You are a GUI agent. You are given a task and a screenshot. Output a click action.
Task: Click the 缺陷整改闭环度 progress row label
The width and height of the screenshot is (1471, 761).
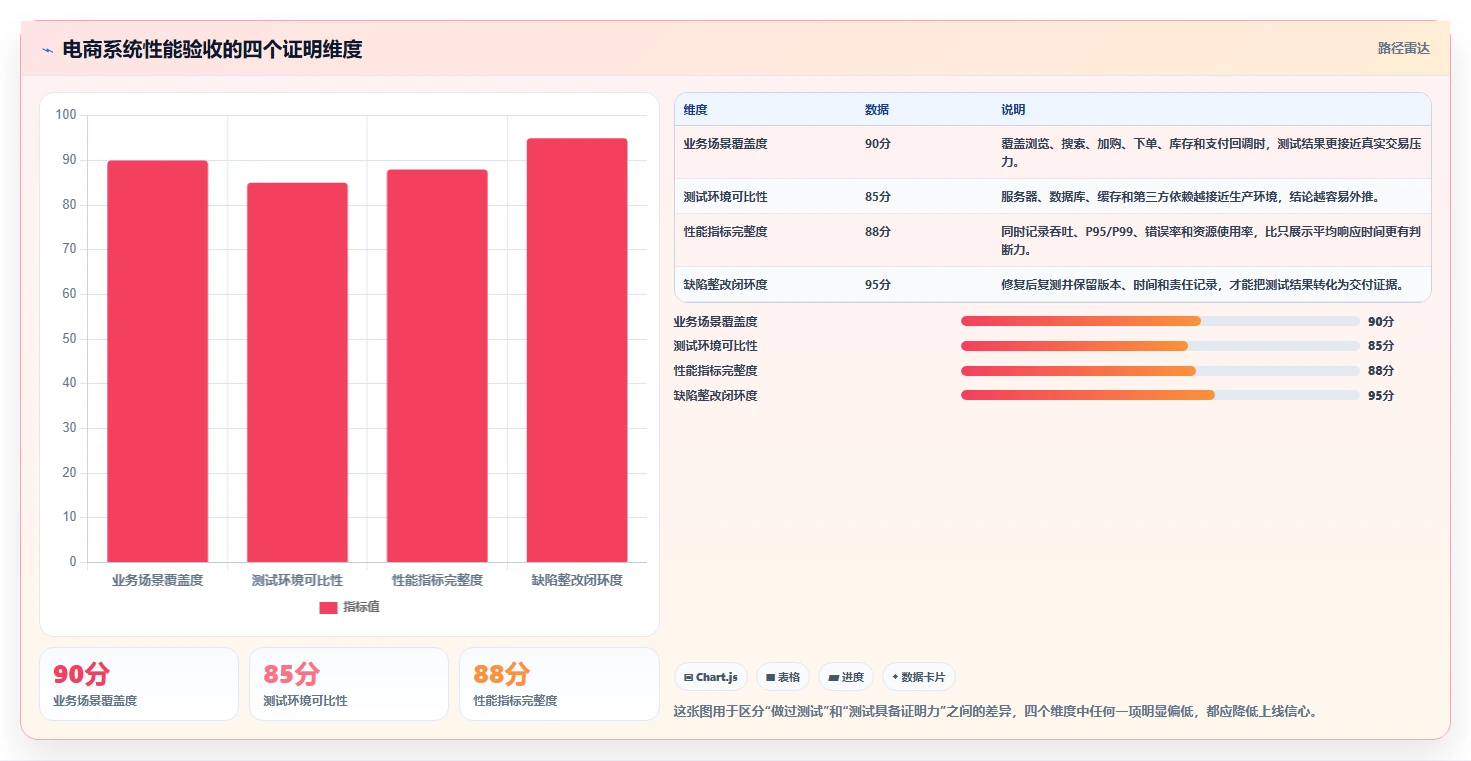point(715,396)
